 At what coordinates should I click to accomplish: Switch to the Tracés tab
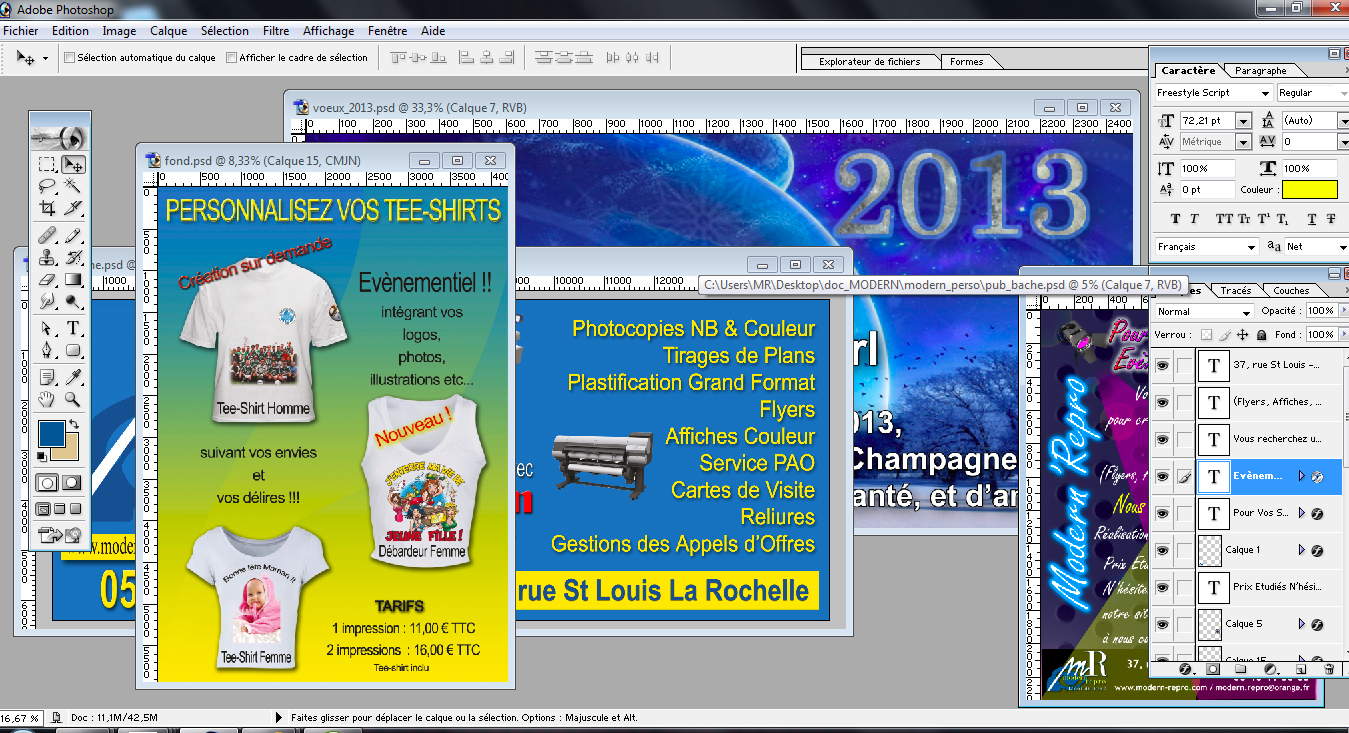pyautogui.click(x=1236, y=291)
